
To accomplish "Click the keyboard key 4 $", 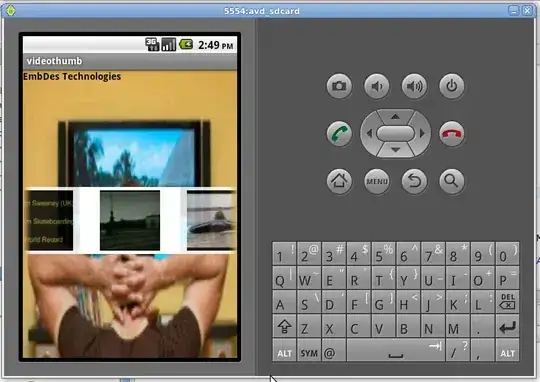I will pos(359,254).
